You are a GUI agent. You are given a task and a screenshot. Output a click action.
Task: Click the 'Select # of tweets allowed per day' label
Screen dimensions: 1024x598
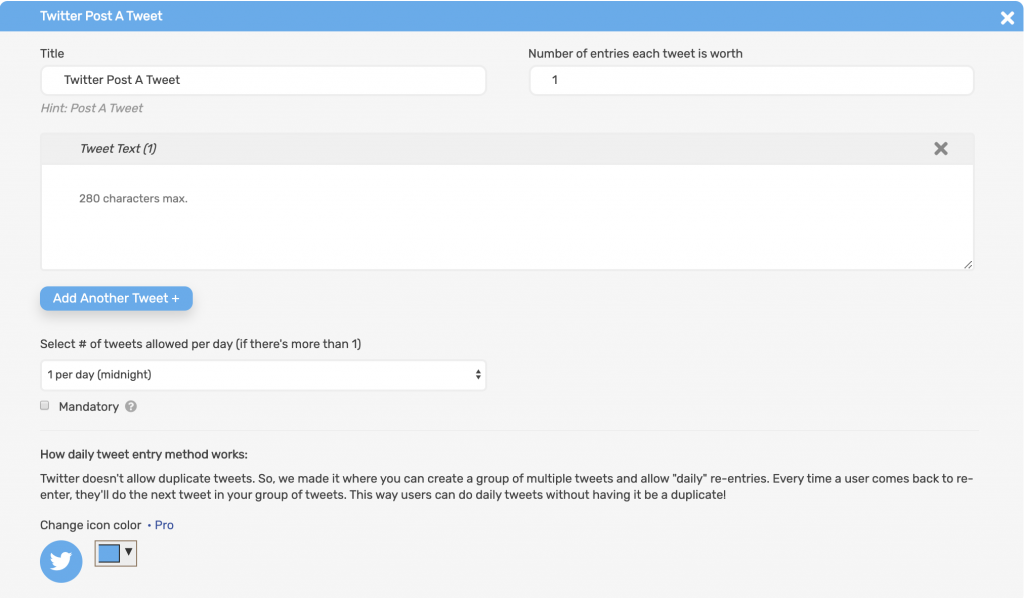(200, 344)
